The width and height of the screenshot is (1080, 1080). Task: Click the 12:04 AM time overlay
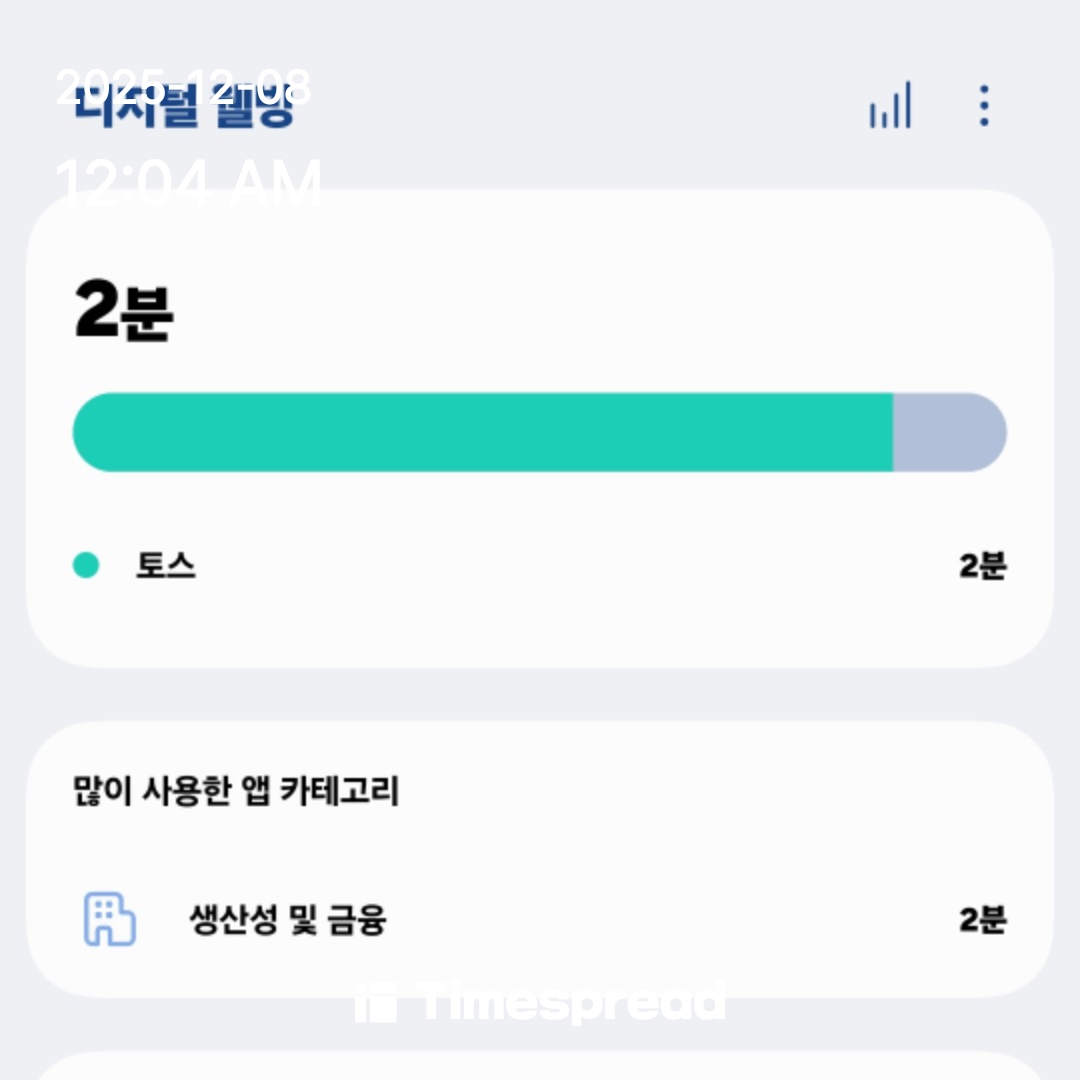pos(189,185)
